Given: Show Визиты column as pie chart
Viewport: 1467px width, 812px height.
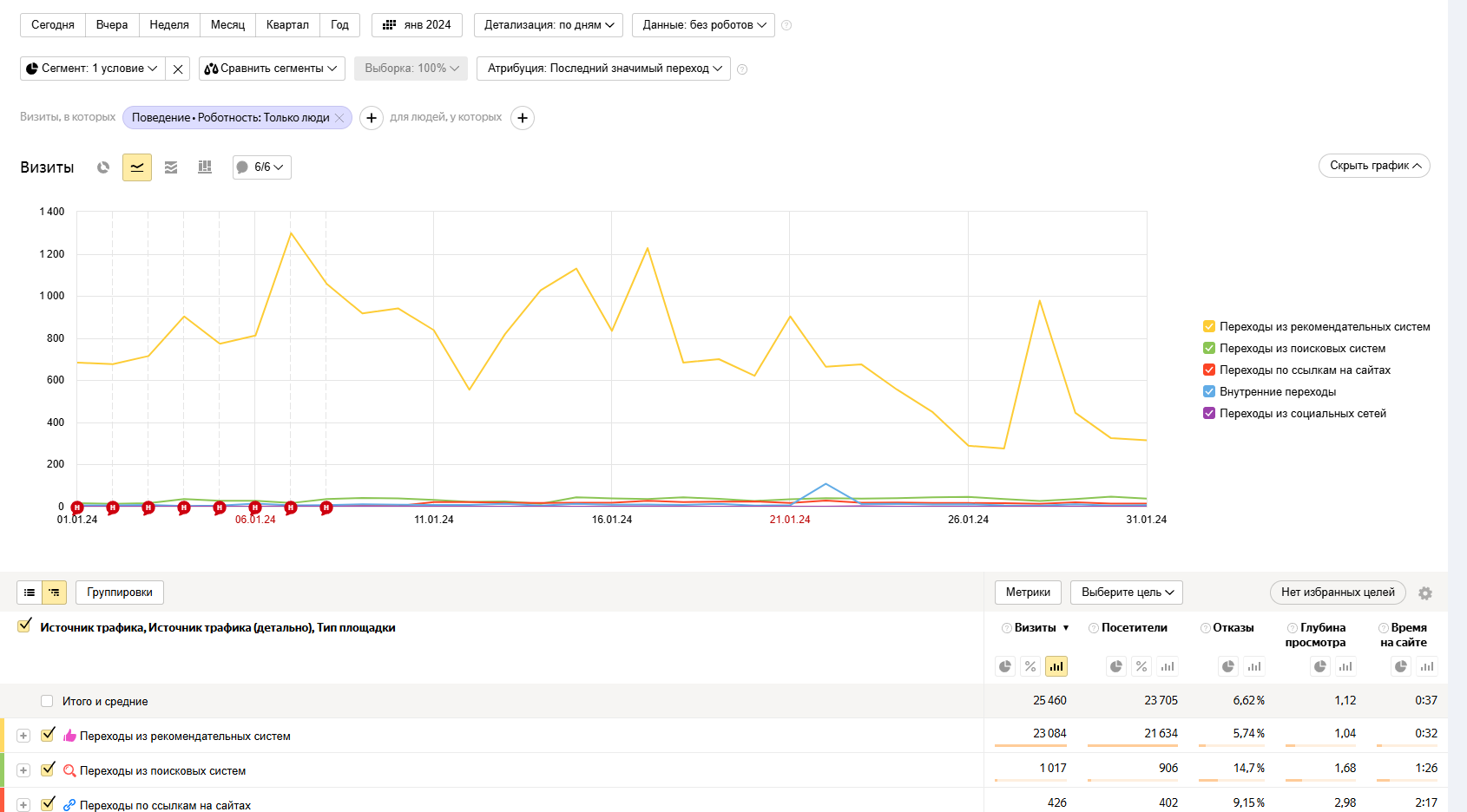Looking at the screenshot, I should [1005, 666].
